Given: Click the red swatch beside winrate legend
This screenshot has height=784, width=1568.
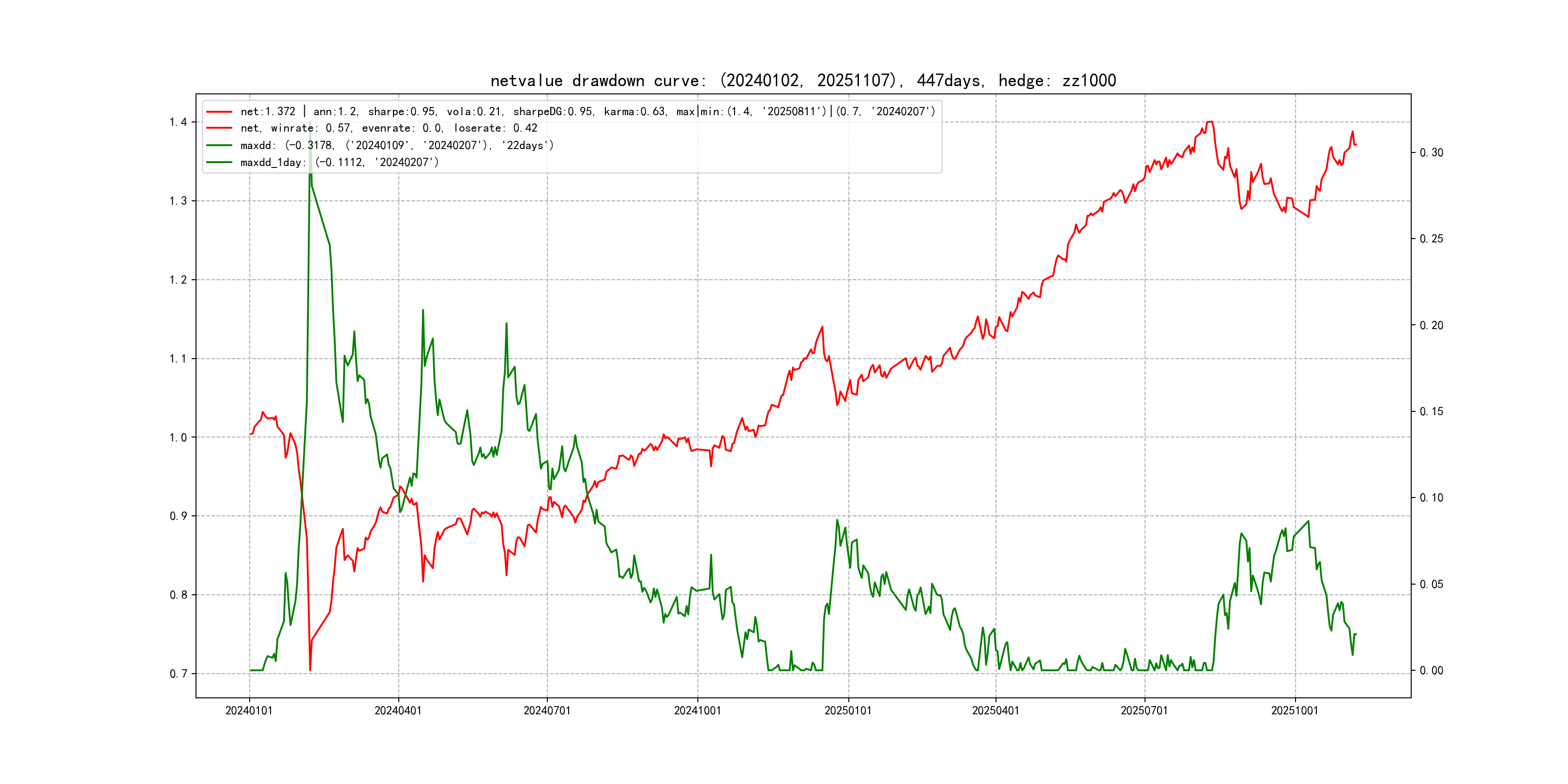Looking at the screenshot, I should [x=219, y=128].
